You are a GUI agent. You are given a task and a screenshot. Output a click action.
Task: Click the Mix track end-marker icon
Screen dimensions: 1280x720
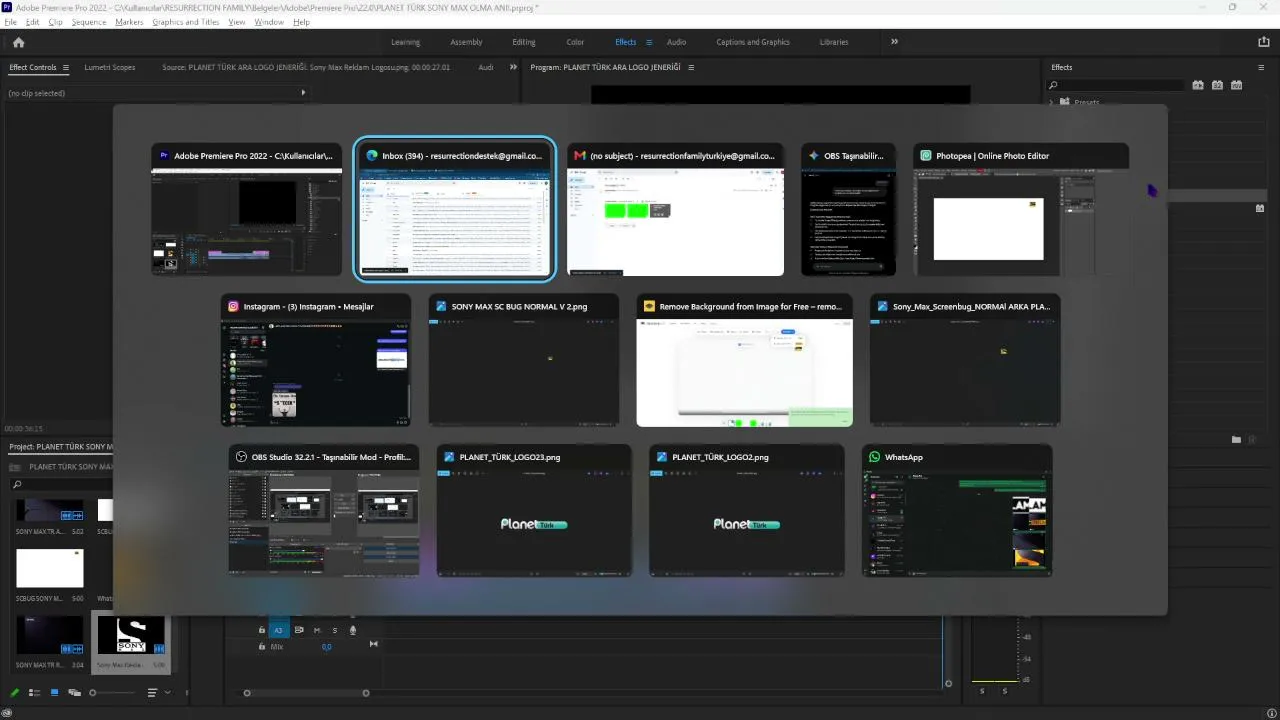[x=373, y=644]
